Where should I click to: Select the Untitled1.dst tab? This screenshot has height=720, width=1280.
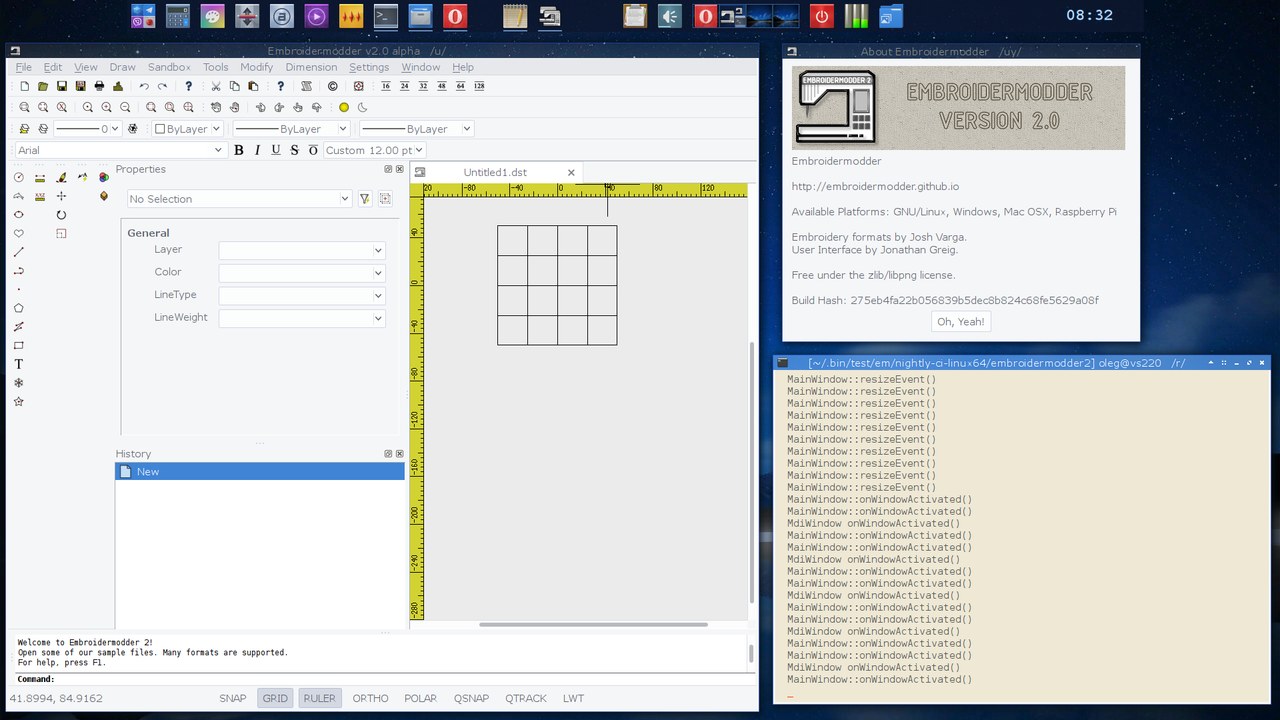click(x=495, y=172)
